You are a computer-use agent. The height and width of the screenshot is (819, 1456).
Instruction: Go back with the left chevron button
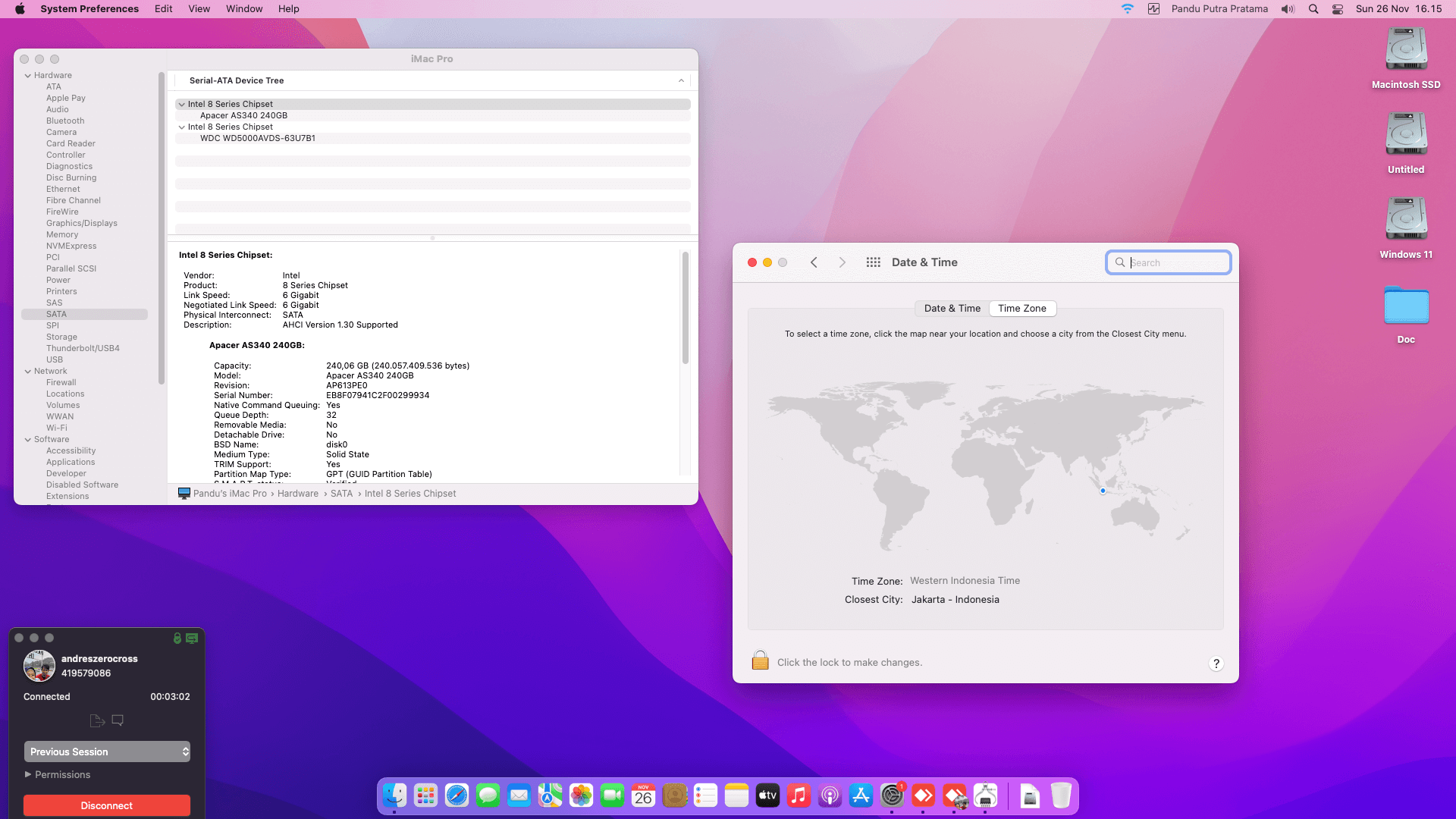click(814, 262)
